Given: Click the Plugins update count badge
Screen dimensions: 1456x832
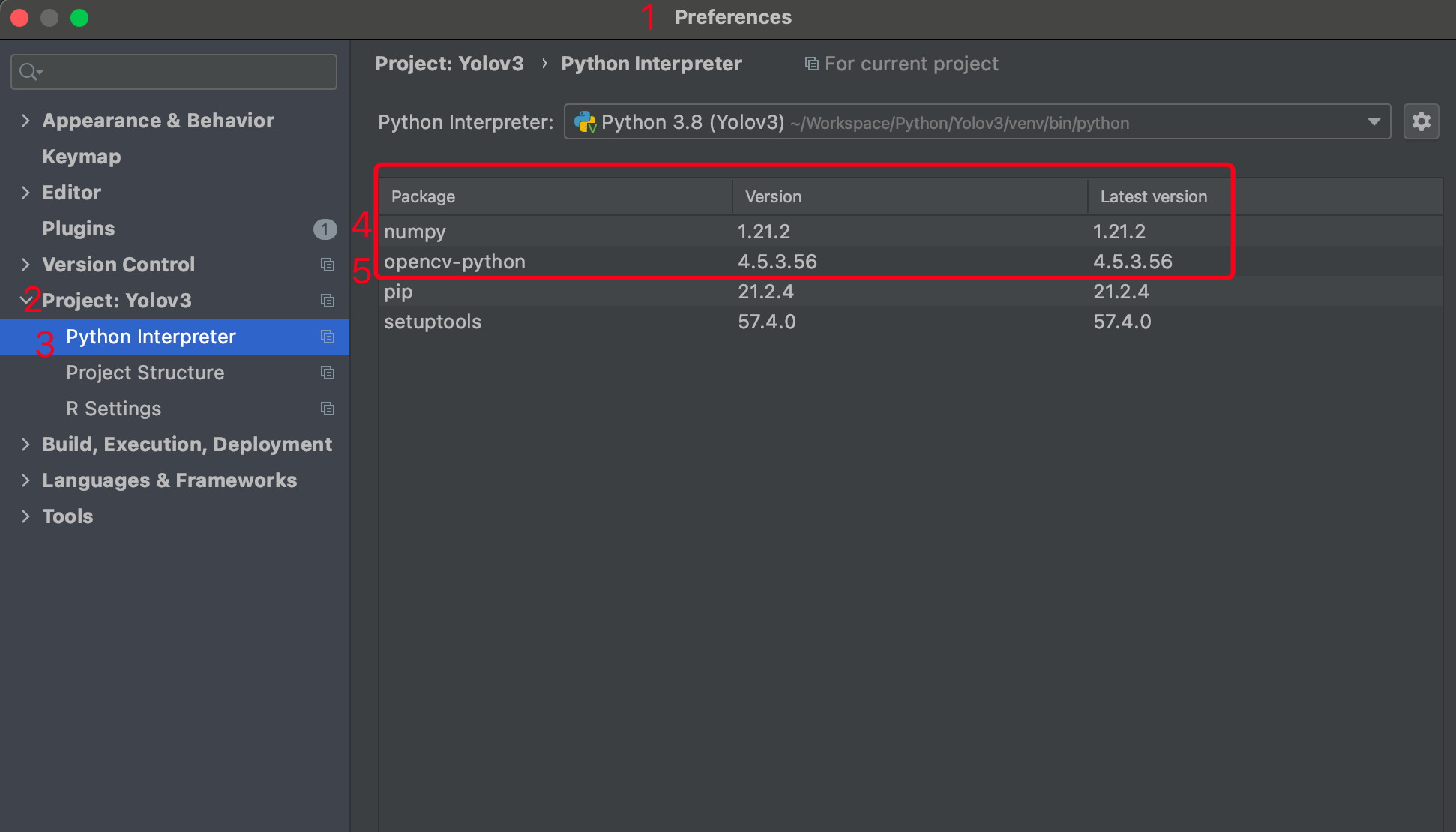Looking at the screenshot, I should pos(325,229).
